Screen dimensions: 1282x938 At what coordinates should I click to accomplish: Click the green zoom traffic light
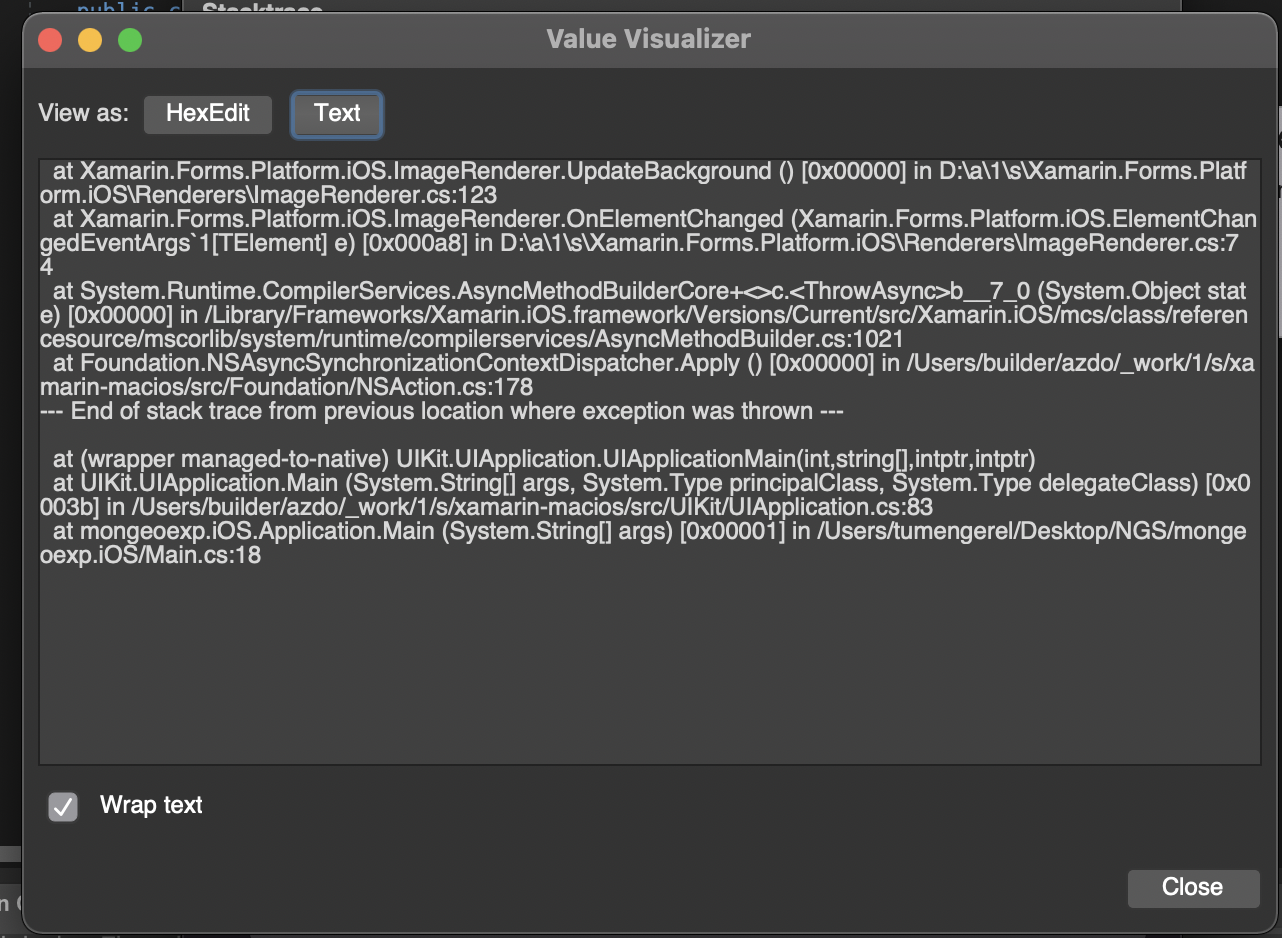[x=128, y=39]
